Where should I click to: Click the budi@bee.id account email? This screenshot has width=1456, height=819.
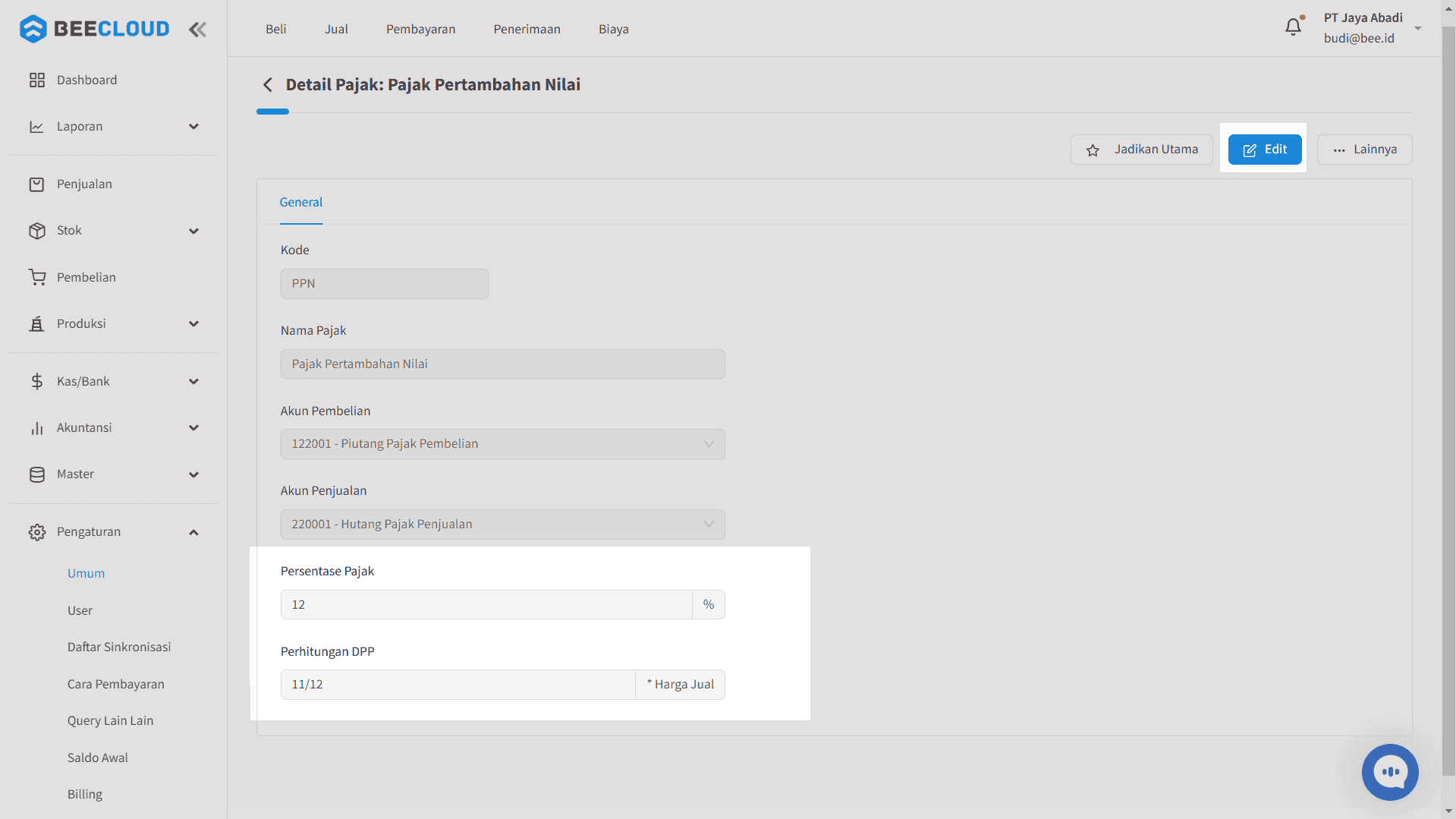[1359, 38]
